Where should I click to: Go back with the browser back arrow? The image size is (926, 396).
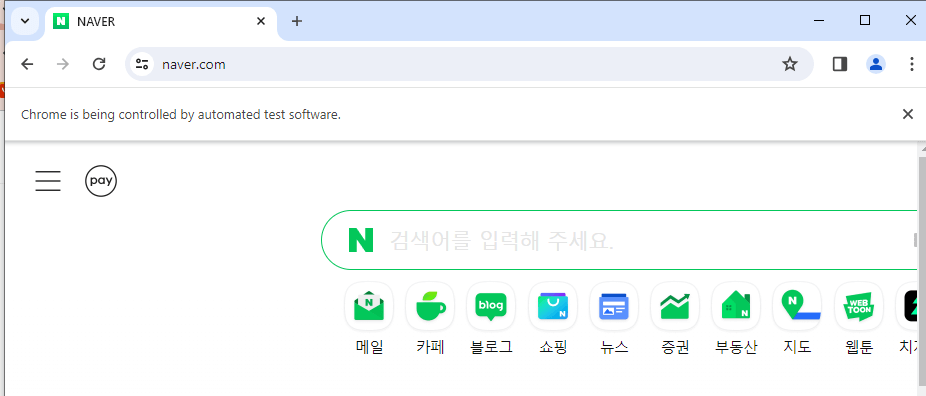tap(27, 64)
